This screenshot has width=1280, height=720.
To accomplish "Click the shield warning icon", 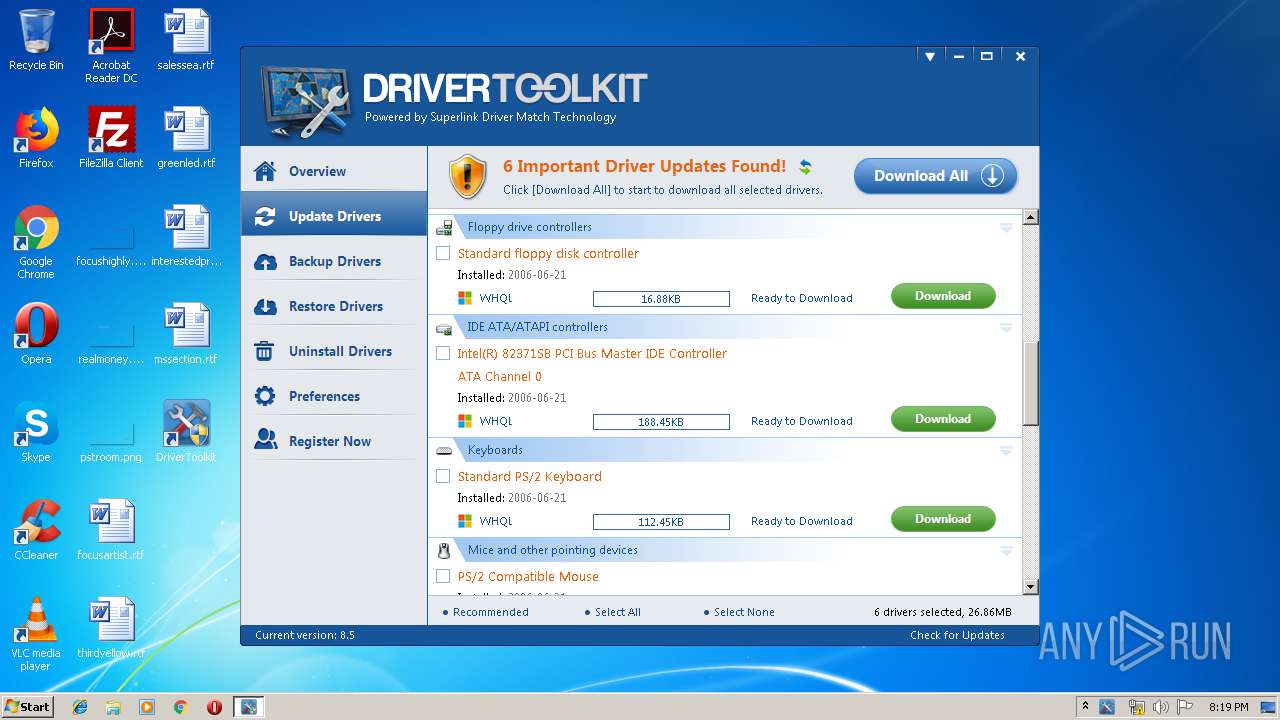I will (x=467, y=176).
